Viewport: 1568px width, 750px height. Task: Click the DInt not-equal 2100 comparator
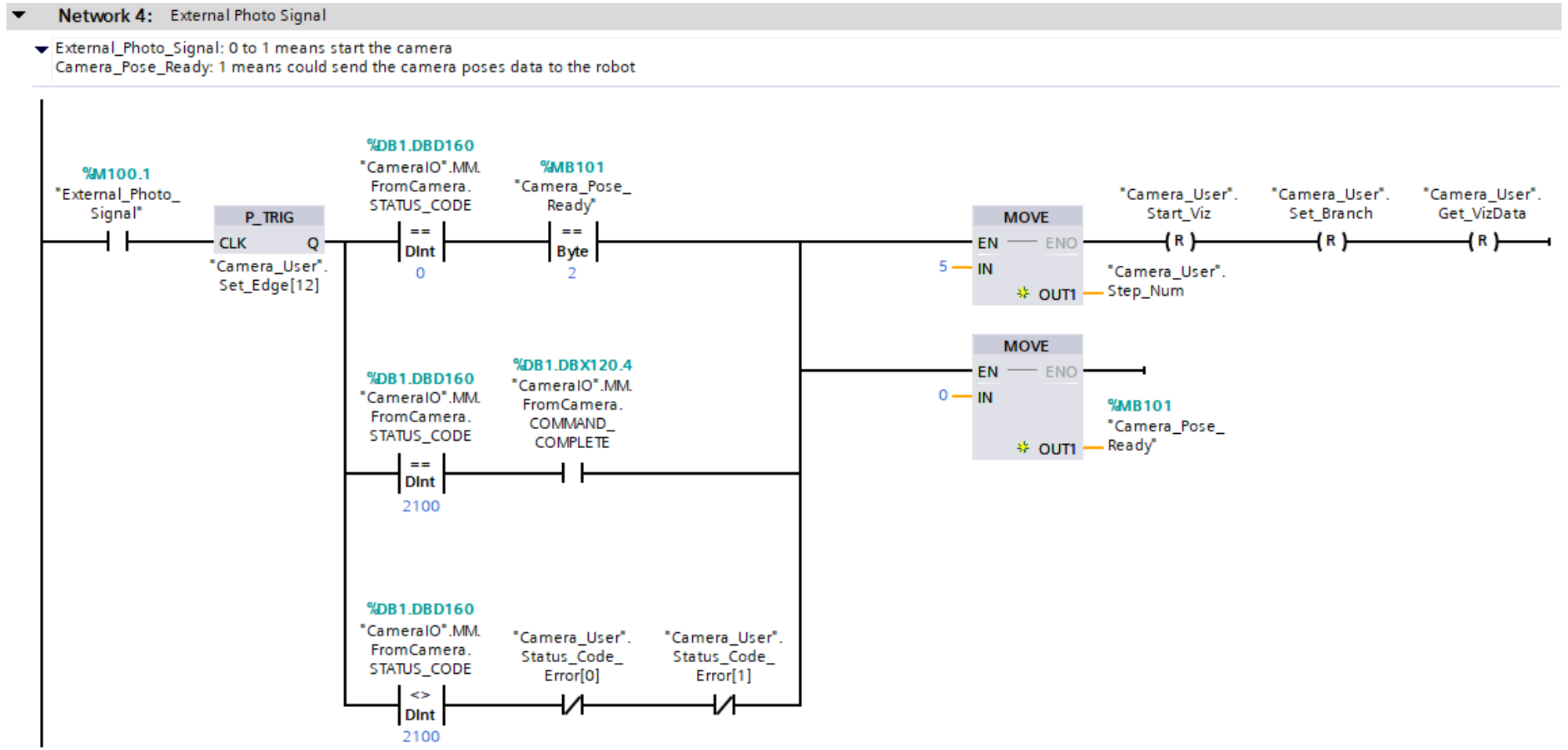(420, 705)
